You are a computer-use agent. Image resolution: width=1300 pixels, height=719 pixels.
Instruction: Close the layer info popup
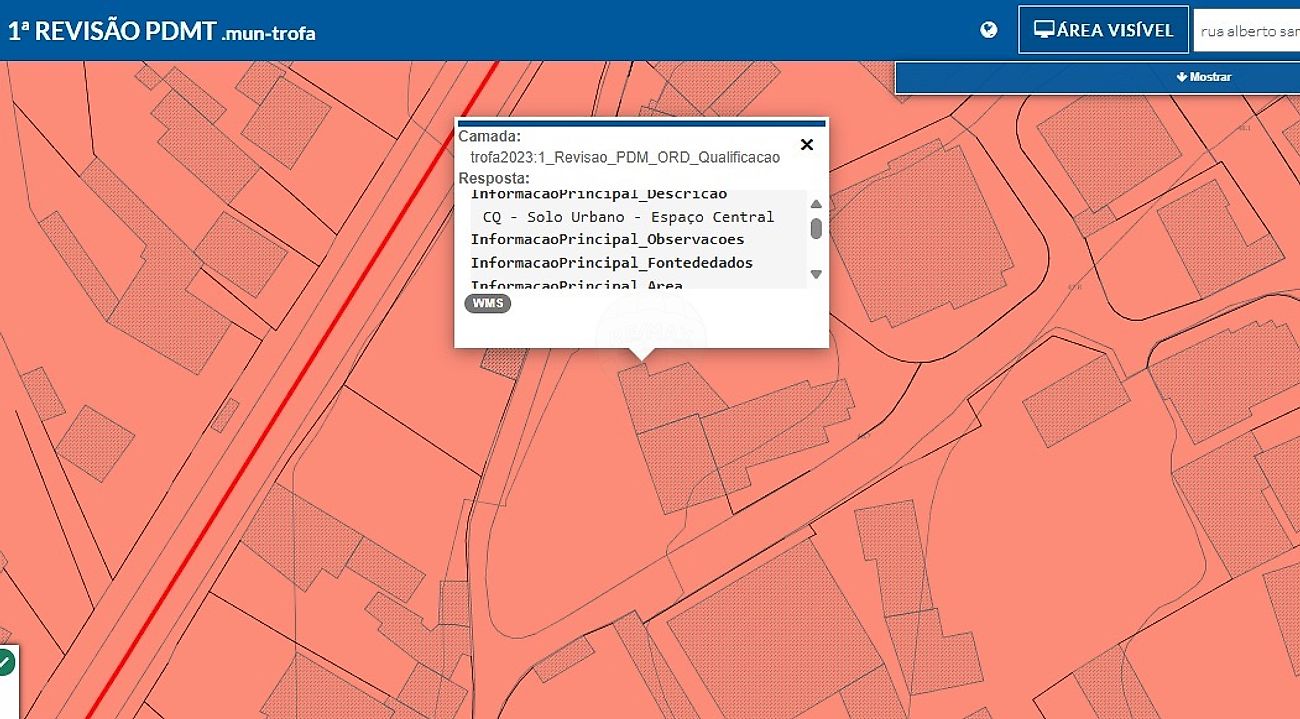[807, 145]
